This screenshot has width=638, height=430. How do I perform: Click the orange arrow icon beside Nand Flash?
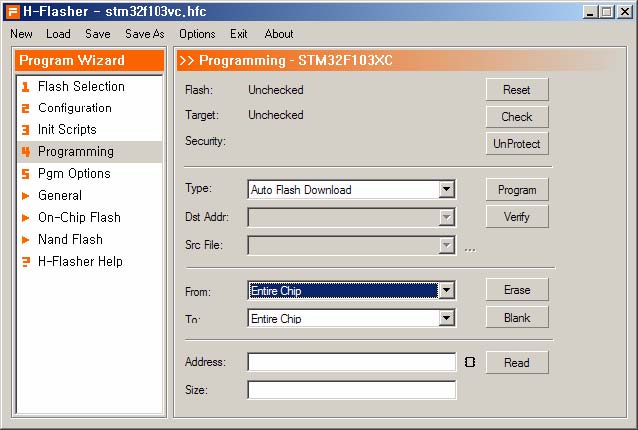(25, 240)
